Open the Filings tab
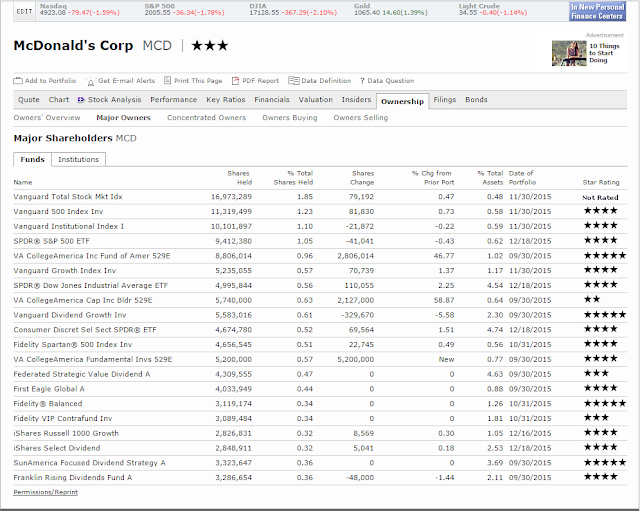 click(444, 100)
